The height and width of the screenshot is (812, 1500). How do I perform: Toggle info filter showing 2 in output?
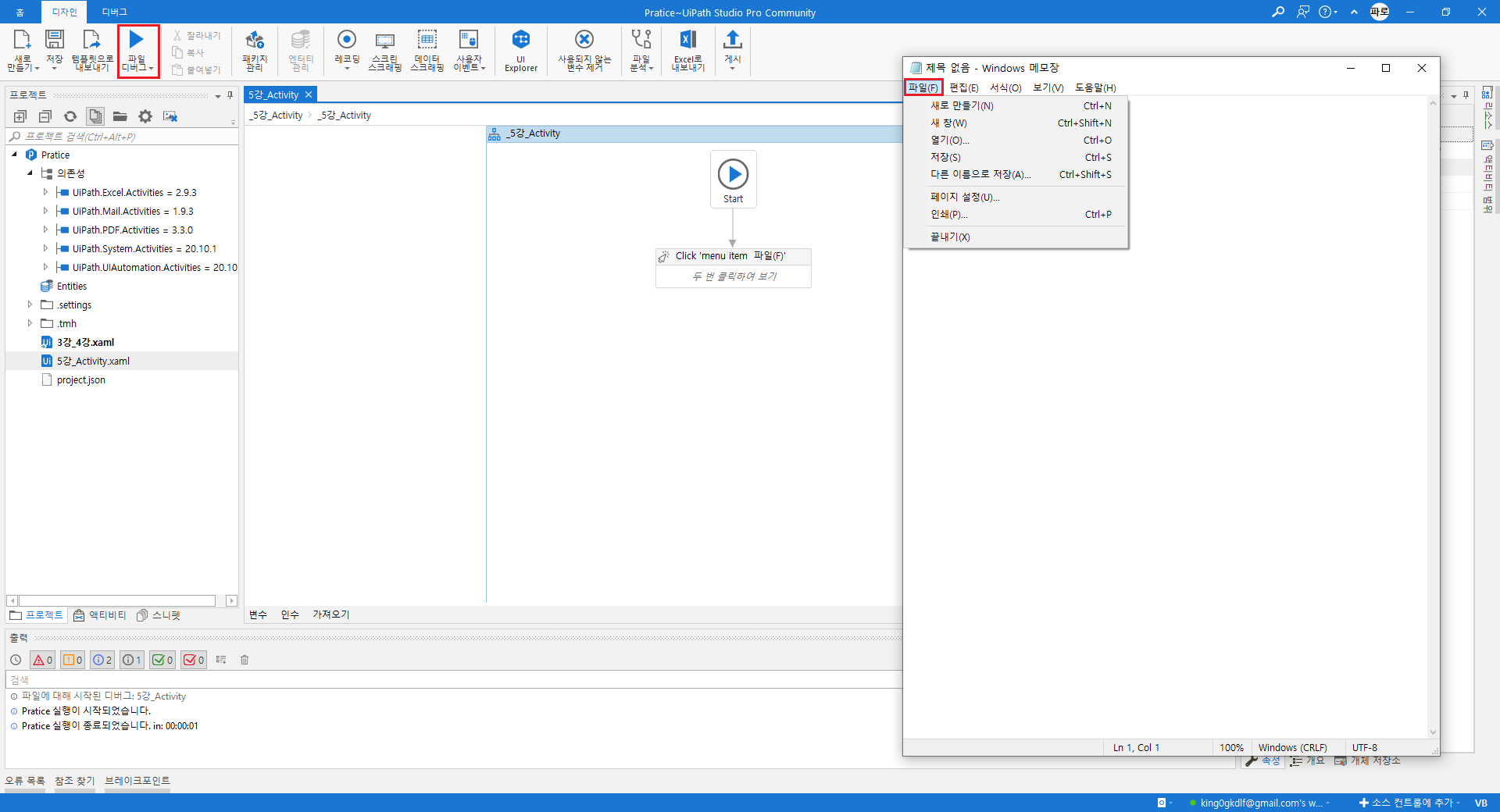coord(102,660)
